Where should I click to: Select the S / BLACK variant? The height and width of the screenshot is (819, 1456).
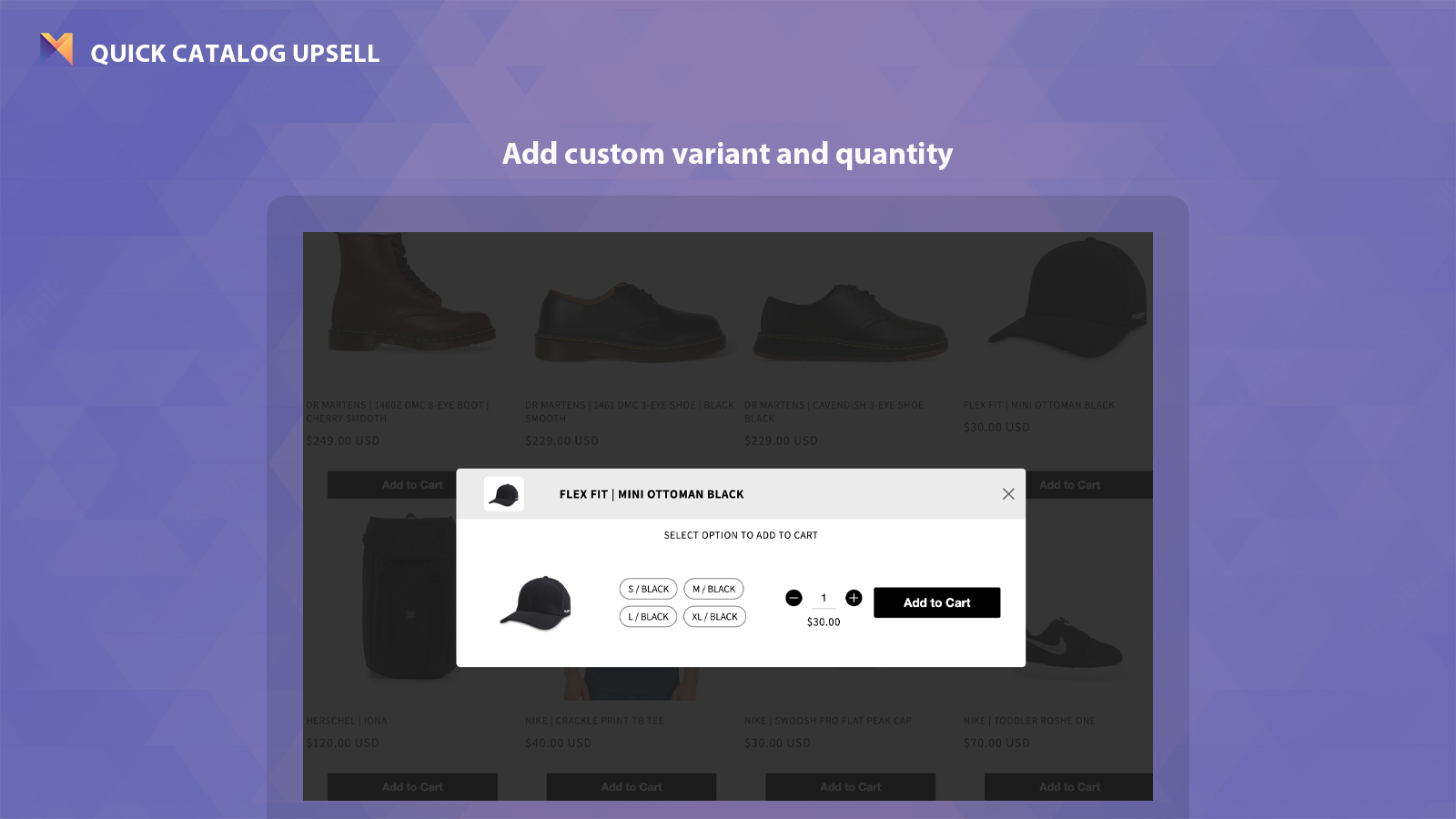pos(647,589)
